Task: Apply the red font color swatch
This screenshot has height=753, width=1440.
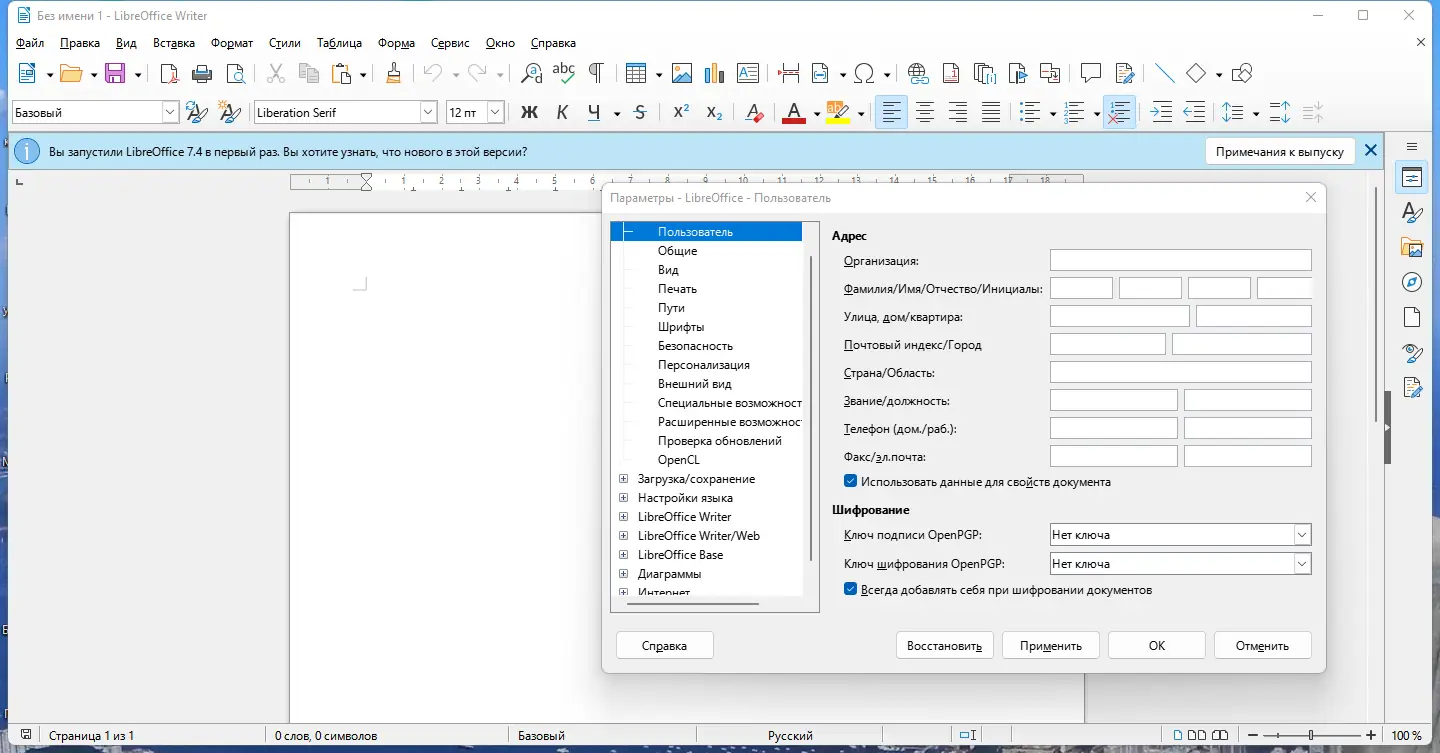Action: coord(794,112)
